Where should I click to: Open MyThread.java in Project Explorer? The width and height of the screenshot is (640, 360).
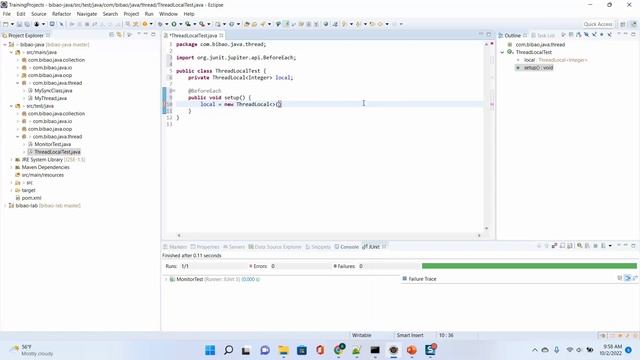(50, 98)
